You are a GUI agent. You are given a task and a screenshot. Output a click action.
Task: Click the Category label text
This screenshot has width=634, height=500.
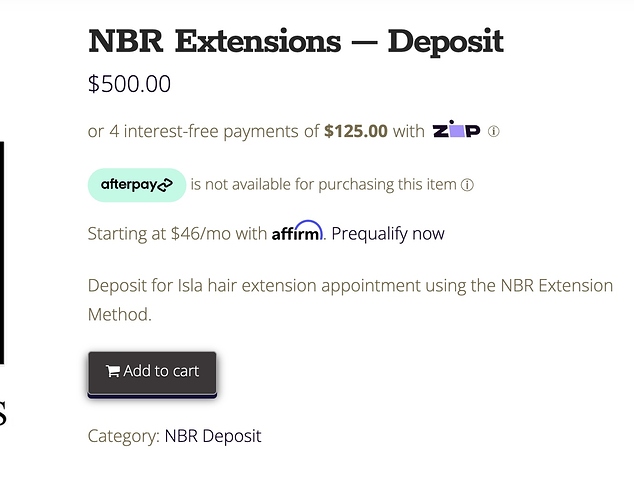click(x=123, y=436)
